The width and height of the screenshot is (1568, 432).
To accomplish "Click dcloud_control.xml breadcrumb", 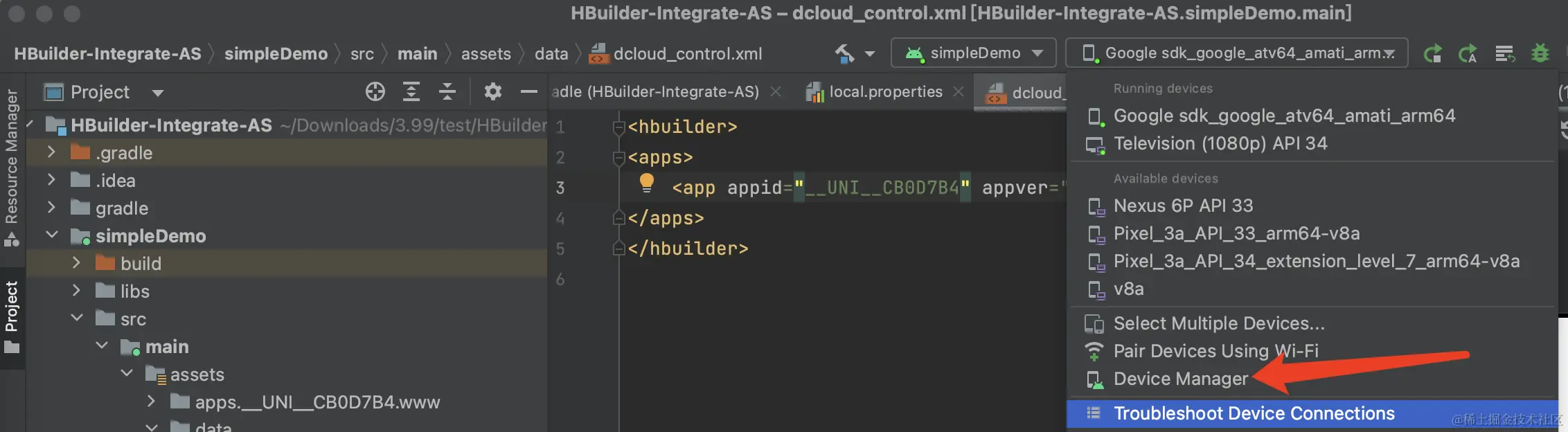I will pos(675,53).
